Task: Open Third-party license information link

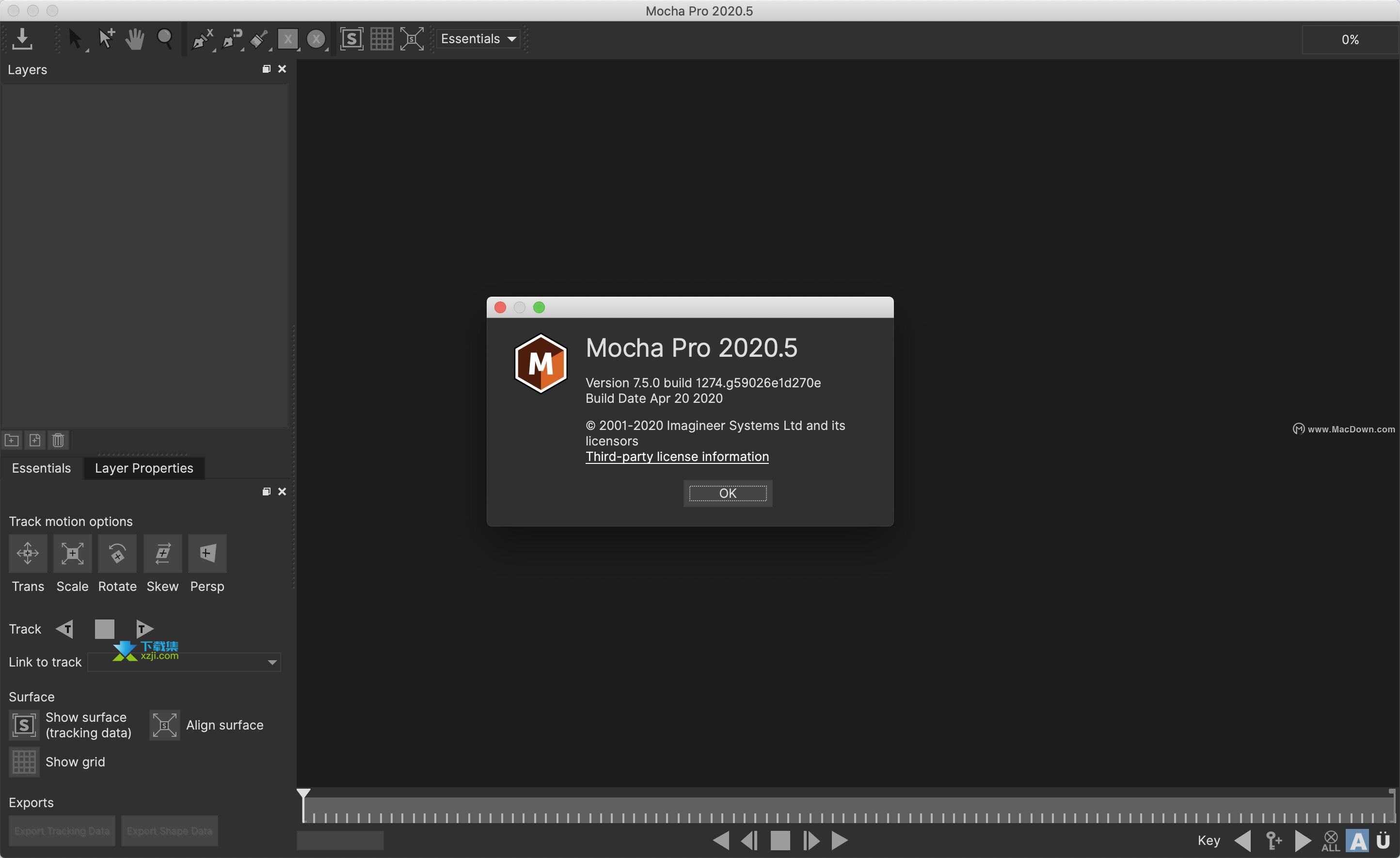Action: (677, 457)
